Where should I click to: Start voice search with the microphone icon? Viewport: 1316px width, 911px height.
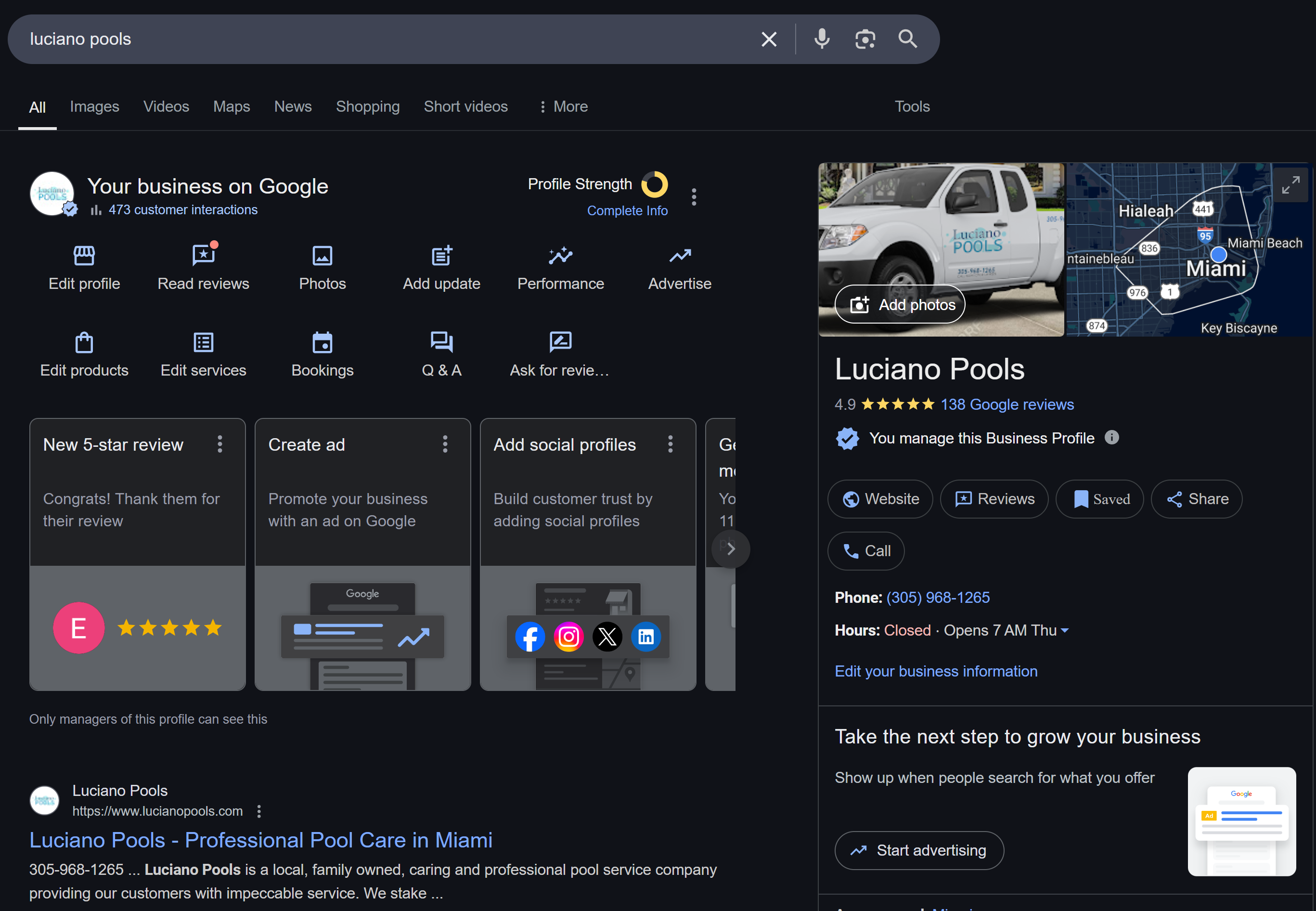coord(822,39)
